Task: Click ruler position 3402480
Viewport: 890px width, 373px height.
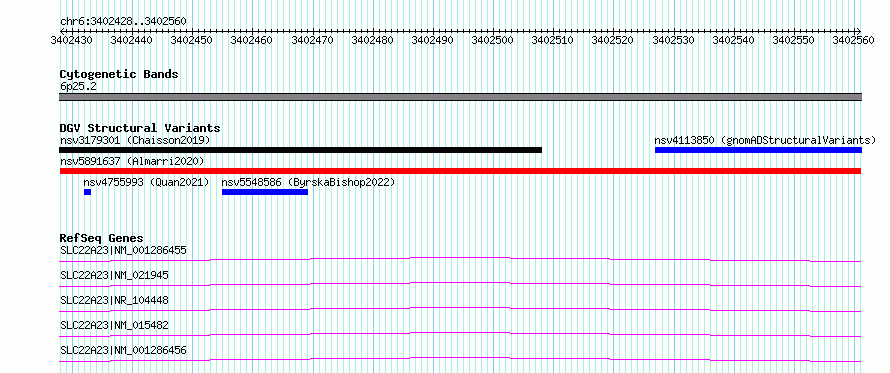Action: click(x=373, y=40)
